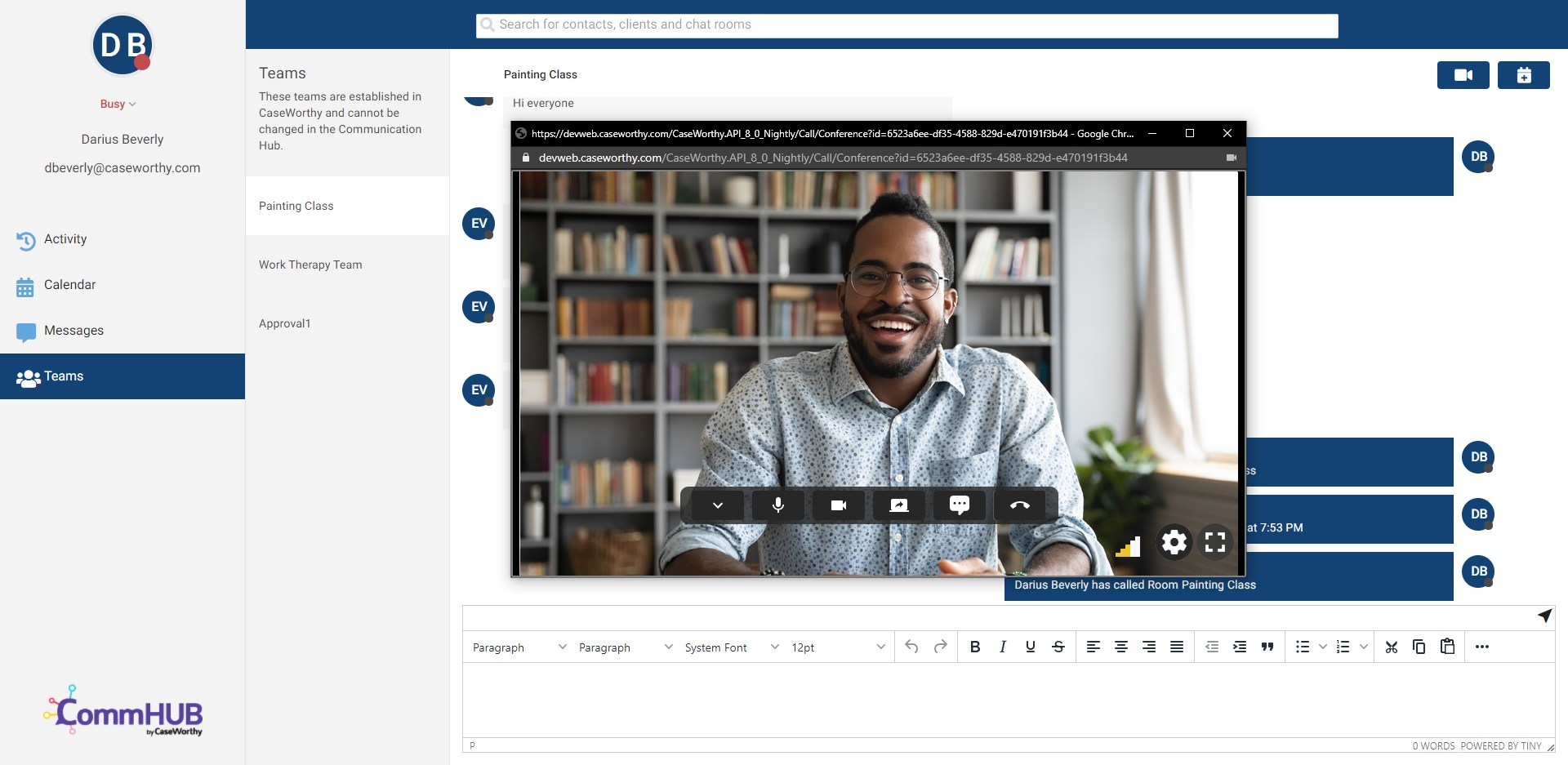This screenshot has height=765, width=1568.
Task: Click the connection signal strength indicator
Action: (x=1129, y=546)
